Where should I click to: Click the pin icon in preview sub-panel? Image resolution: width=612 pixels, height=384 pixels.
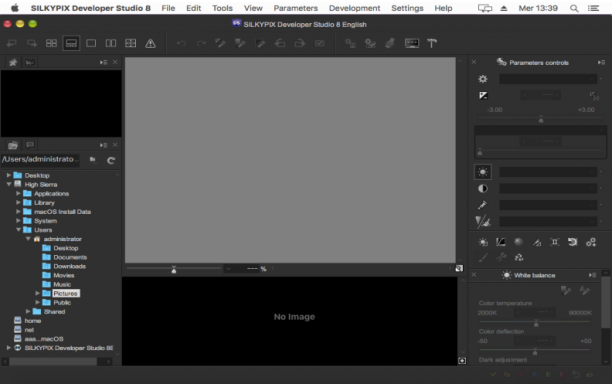(13, 62)
